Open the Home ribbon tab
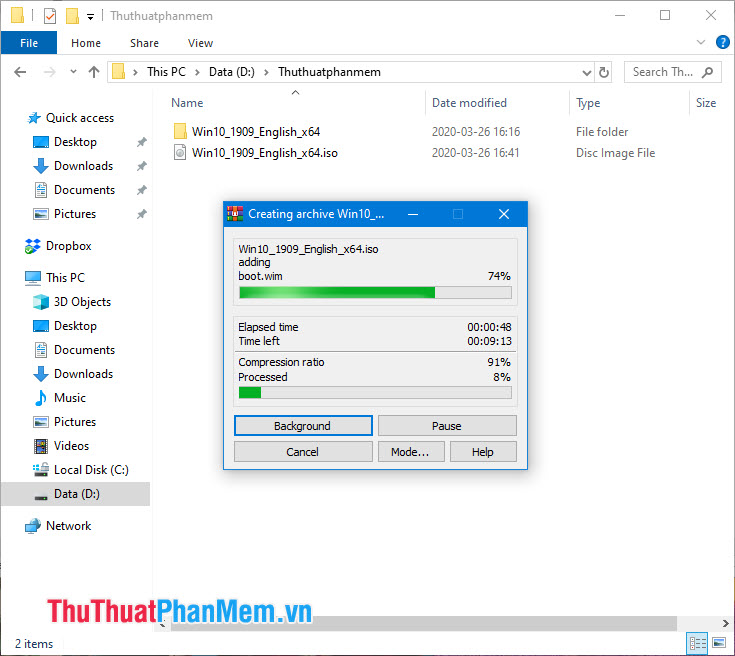735x656 pixels. 86,43
